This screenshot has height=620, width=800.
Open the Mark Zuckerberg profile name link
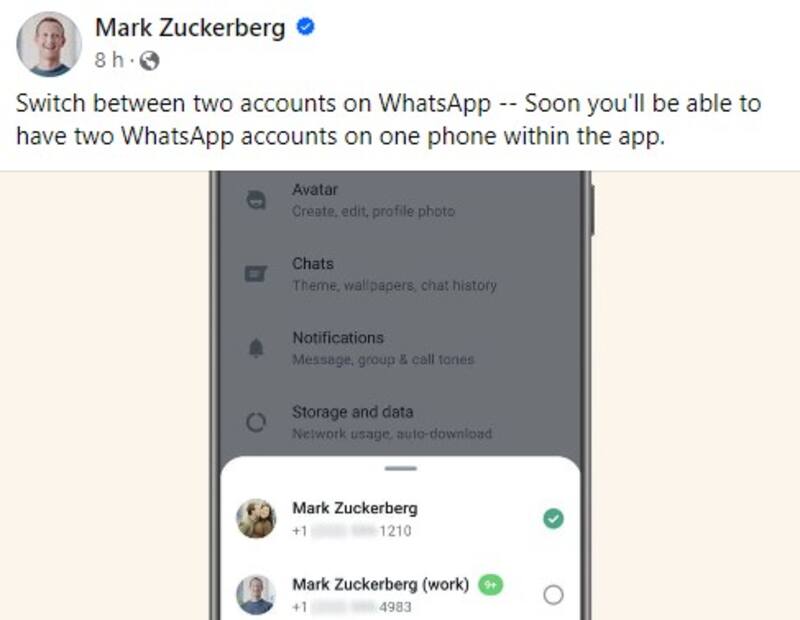tap(189, 28)
